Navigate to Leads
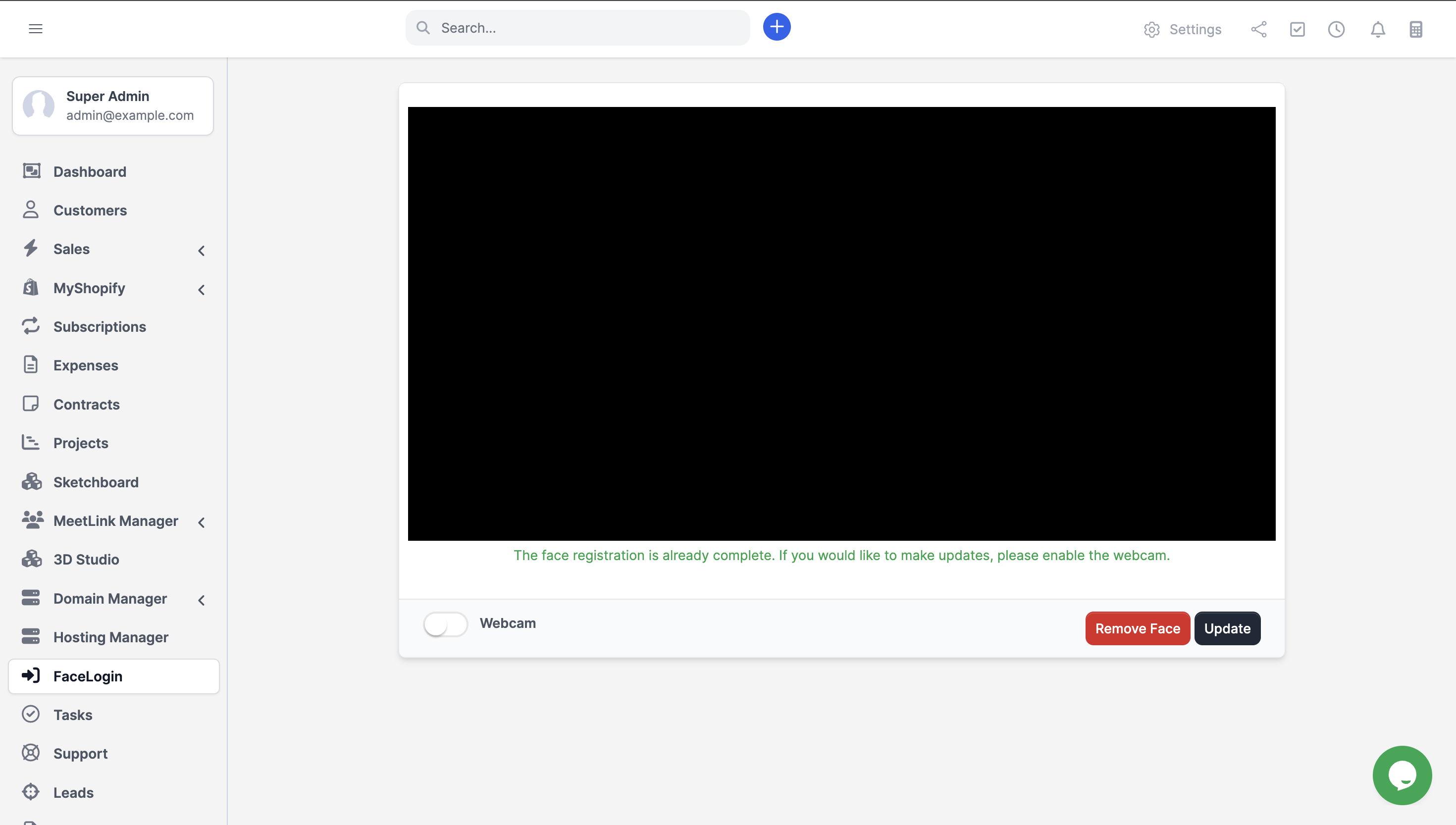Image resolution: width=1456 pixels, height=825 pixels. (113, 792)
